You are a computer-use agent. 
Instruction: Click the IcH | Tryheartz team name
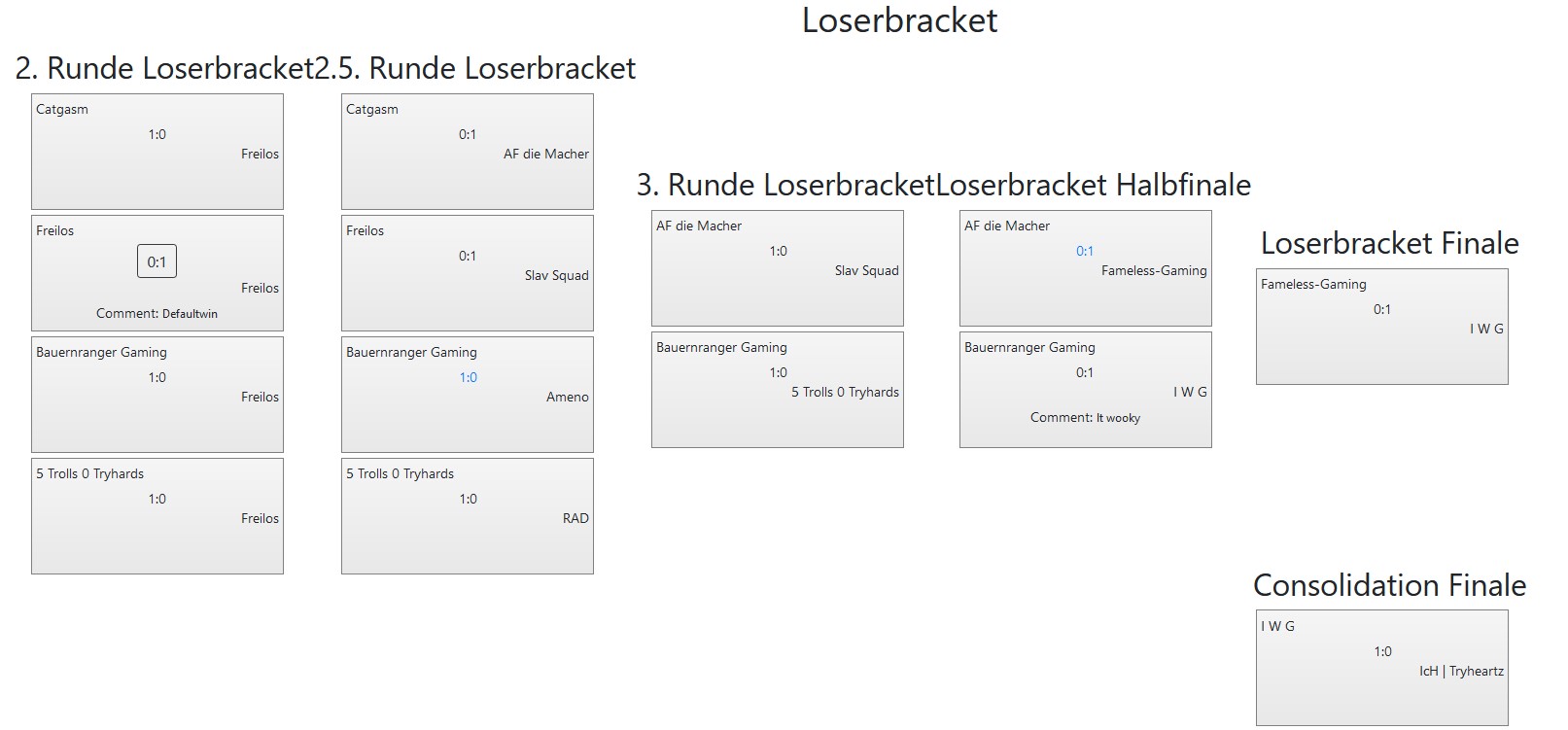(1461, 671)
